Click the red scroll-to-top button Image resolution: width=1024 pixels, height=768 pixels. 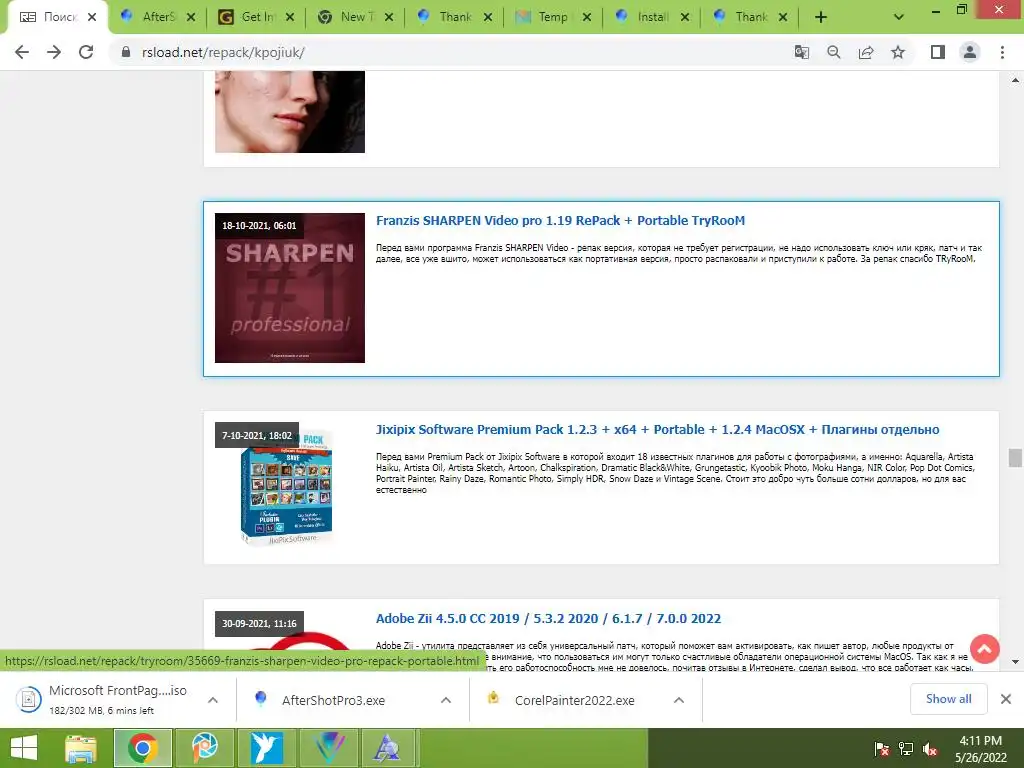click(x=985, y=649)
